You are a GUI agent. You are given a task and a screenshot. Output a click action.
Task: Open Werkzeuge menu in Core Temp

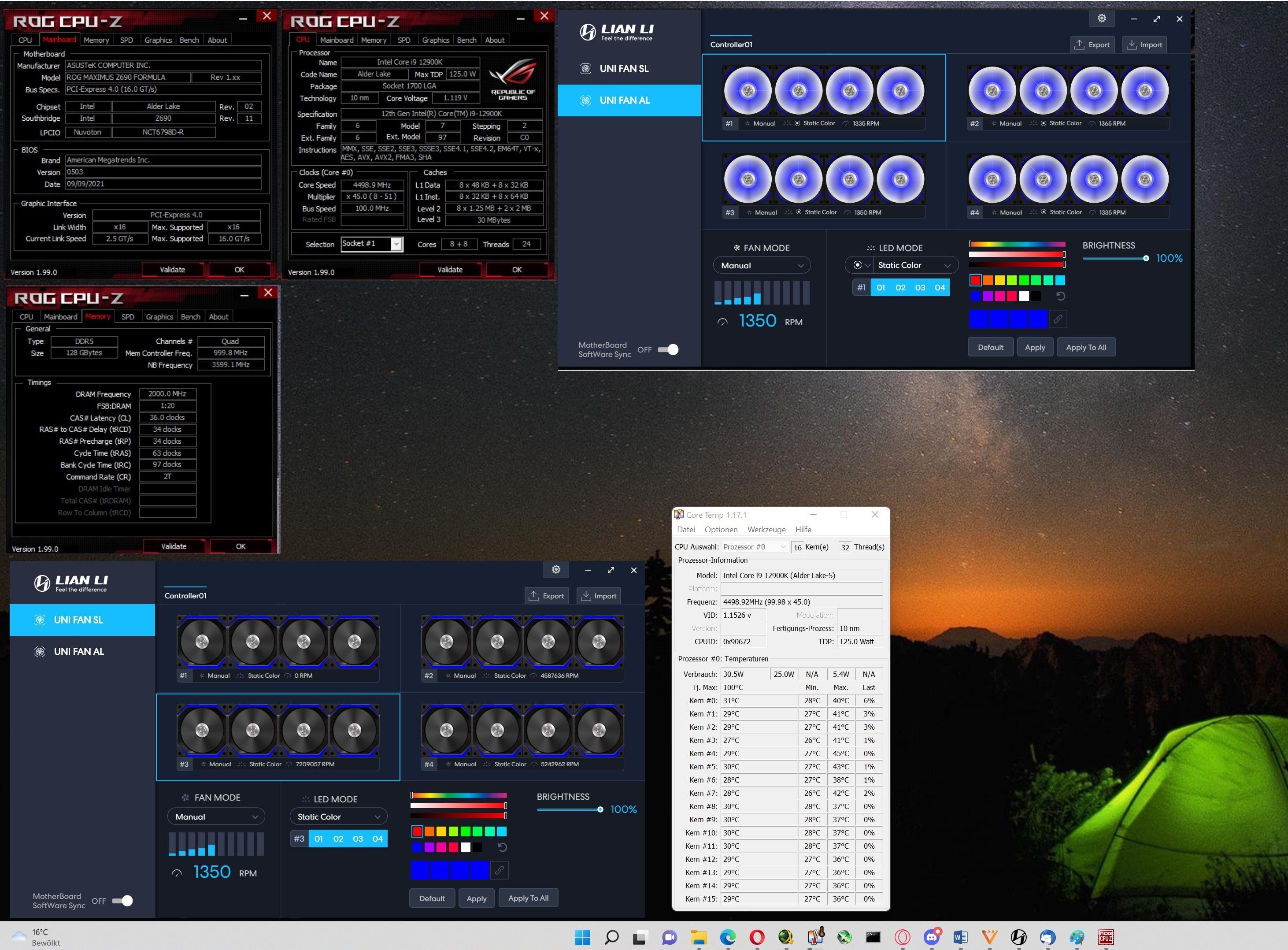tap(766, 530)
